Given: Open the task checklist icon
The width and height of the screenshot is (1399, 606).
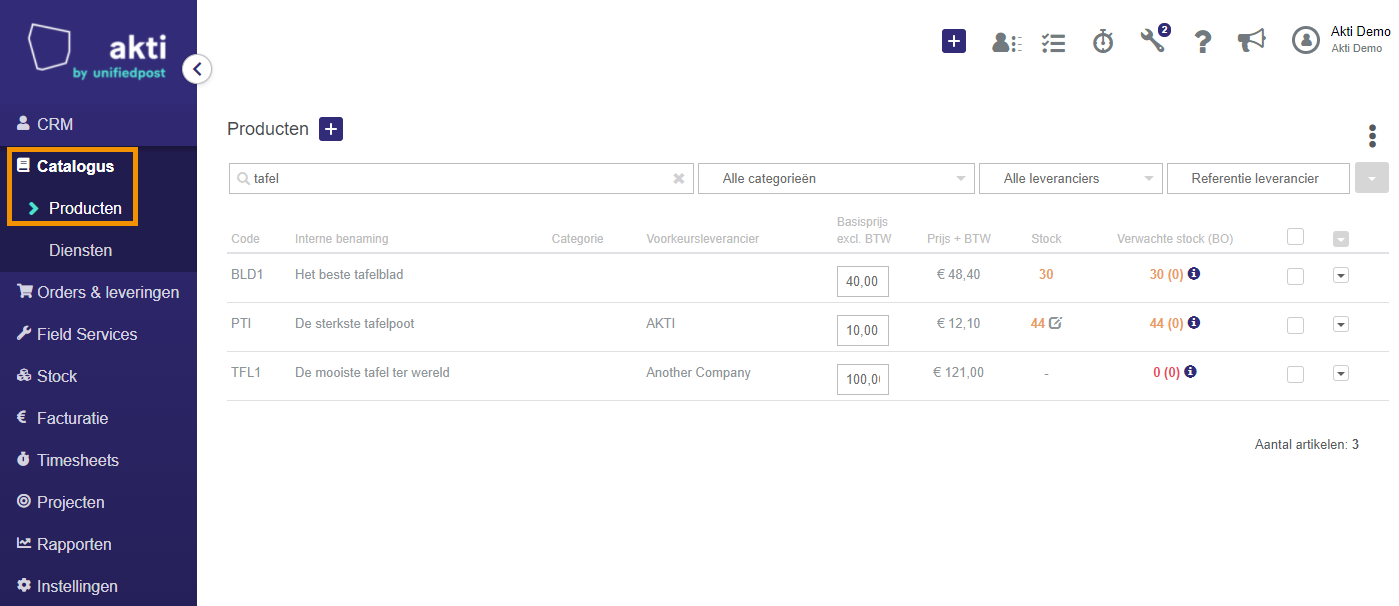Looking at the screenshot, I should [x=1053, y=42].
